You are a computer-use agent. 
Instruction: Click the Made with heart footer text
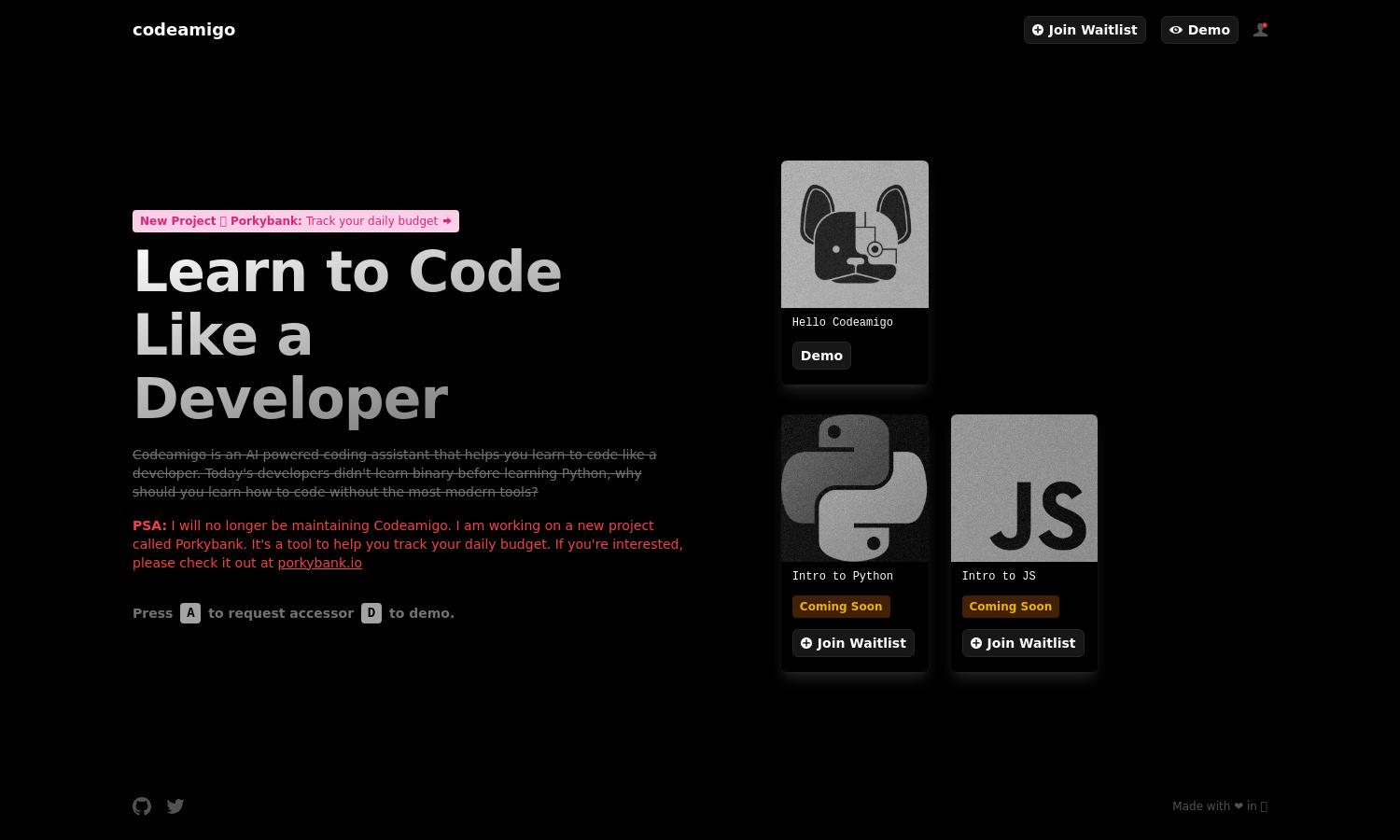(1220, 806)
